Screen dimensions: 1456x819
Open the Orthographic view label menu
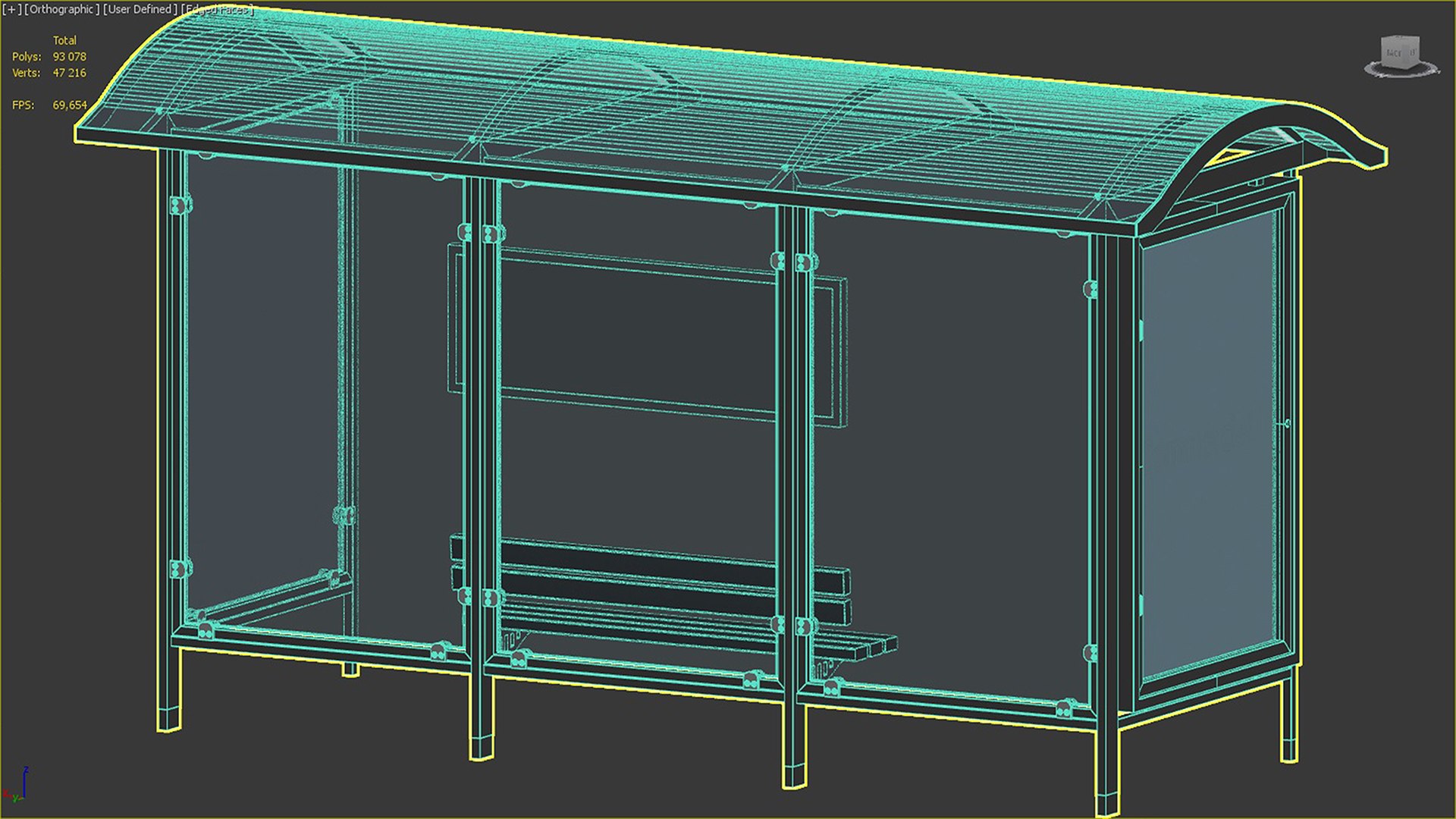pos(62,10)
